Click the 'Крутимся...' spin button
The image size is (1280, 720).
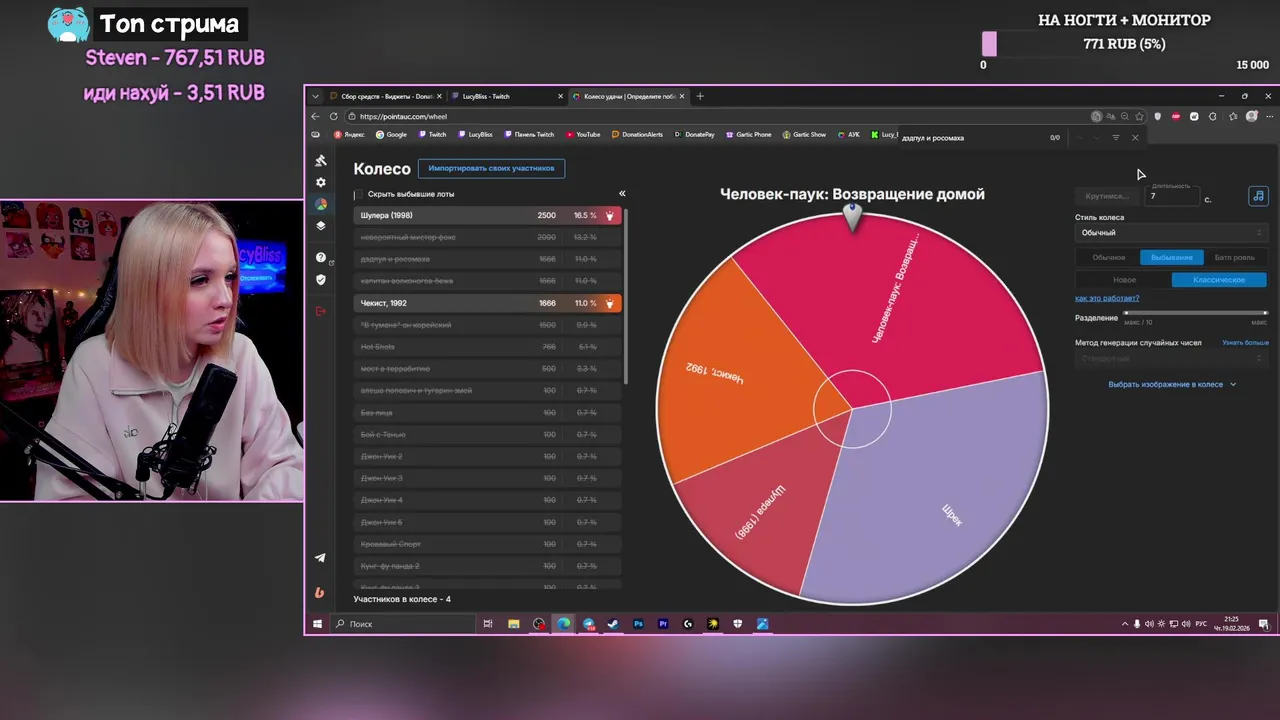[x=1106, y=196]
